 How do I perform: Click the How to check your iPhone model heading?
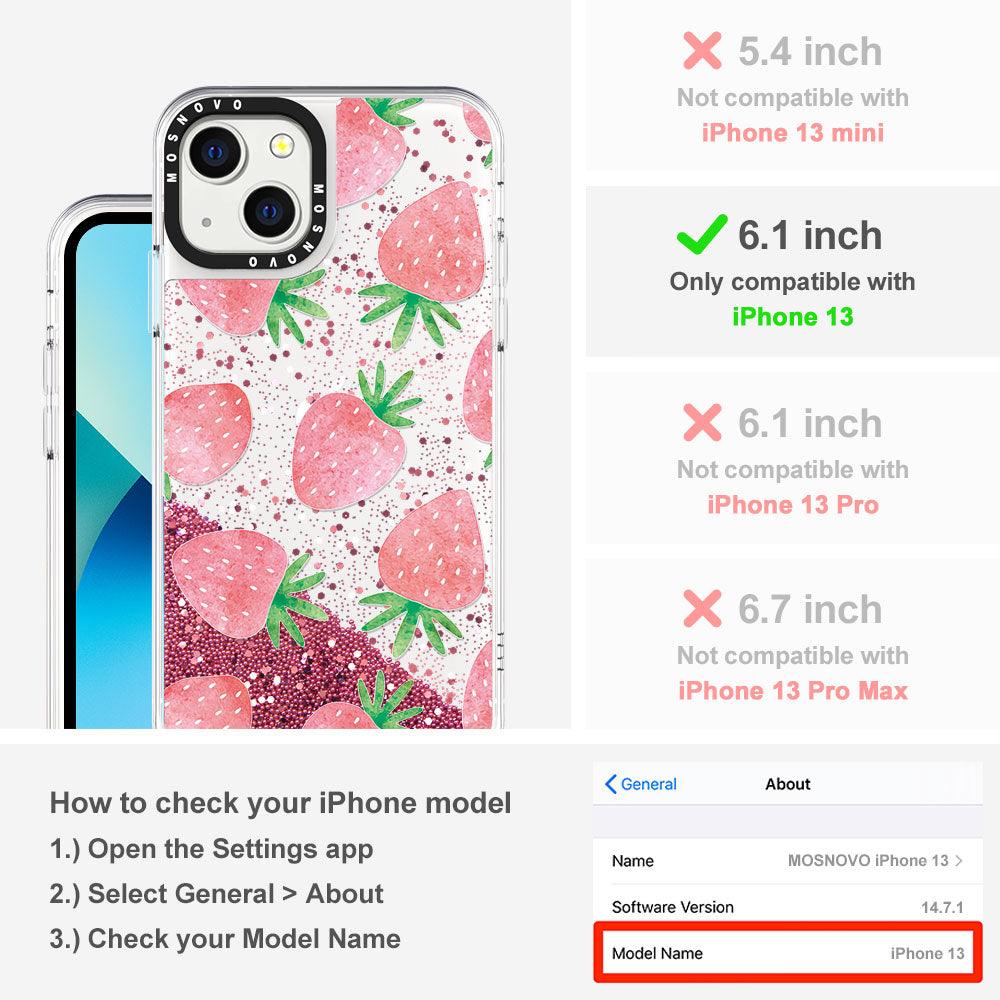[x=281, y=803]
